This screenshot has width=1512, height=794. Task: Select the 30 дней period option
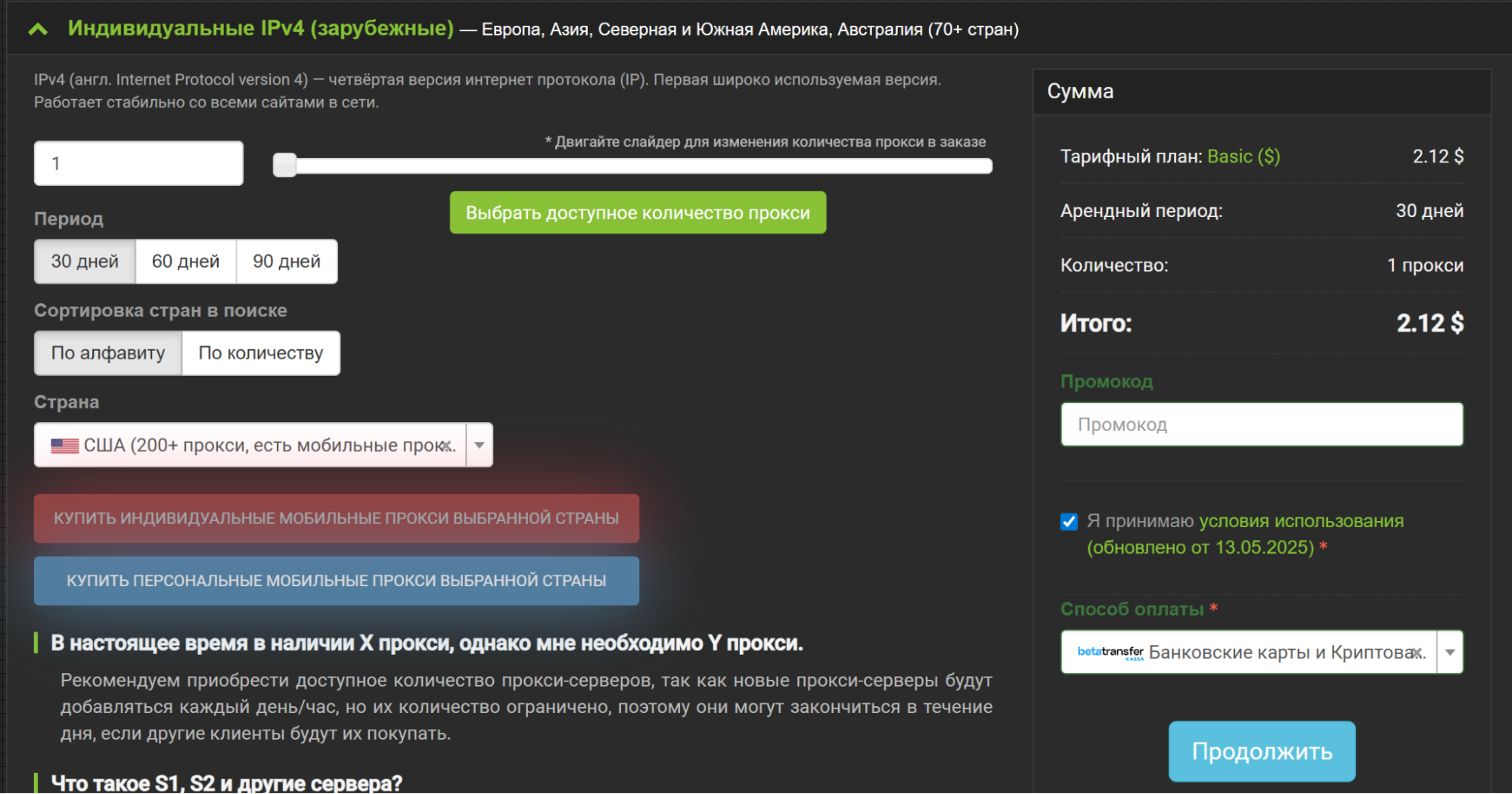(85, 261)
